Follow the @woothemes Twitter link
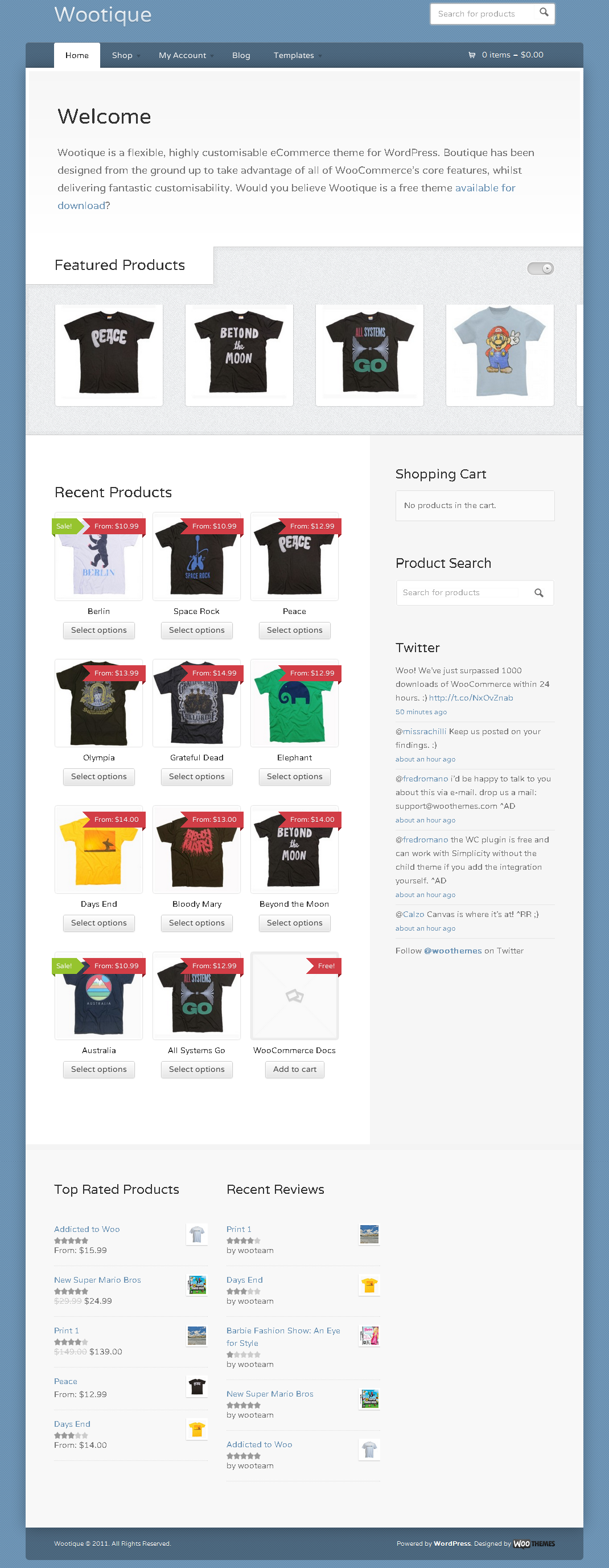Viewport: 609px width, 1568px height. 452,951
